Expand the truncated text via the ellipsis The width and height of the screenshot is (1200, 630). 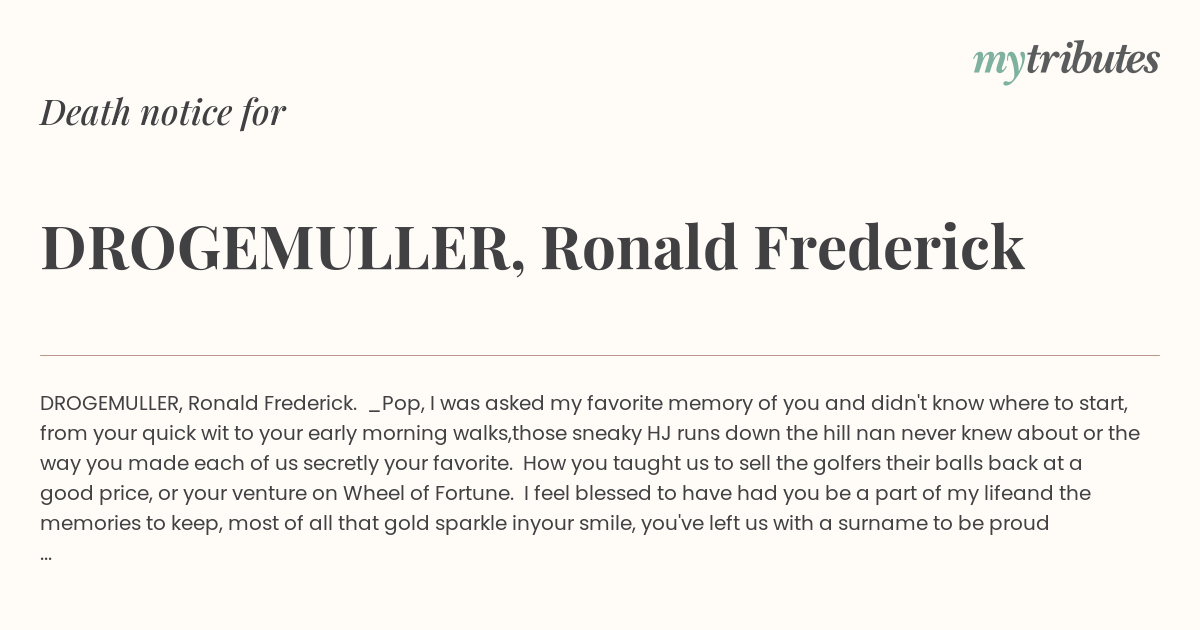click(x=46, y=553)
